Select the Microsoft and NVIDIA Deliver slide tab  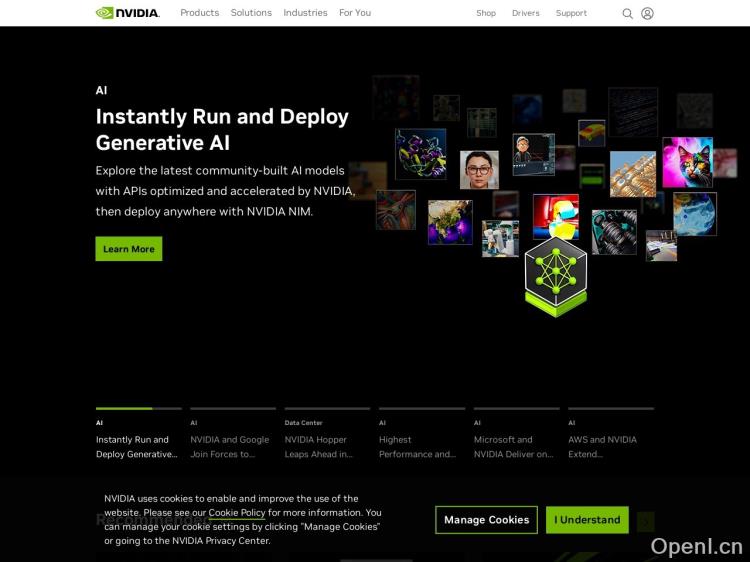[x=517, y=434]
